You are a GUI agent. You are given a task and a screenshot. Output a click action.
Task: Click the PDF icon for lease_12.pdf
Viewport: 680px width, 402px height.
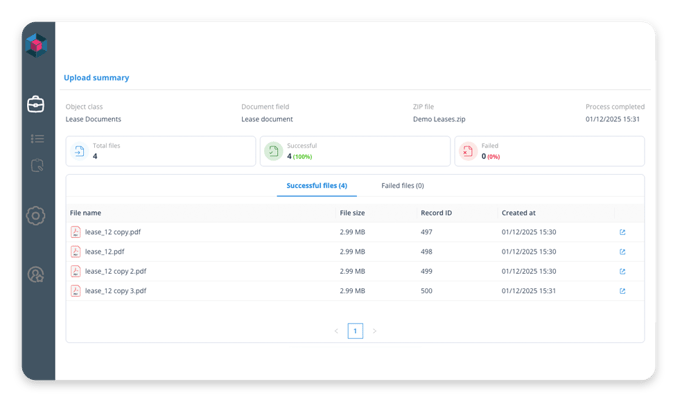[75, 251]
